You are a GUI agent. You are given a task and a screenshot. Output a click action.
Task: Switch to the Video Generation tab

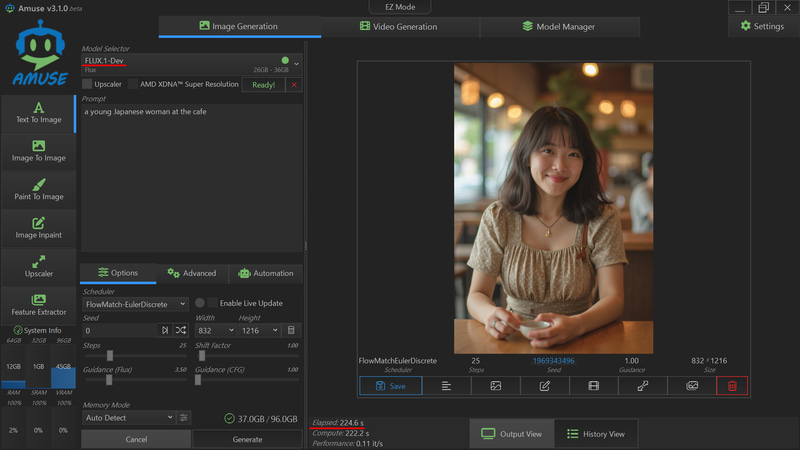tap(400, 26)
